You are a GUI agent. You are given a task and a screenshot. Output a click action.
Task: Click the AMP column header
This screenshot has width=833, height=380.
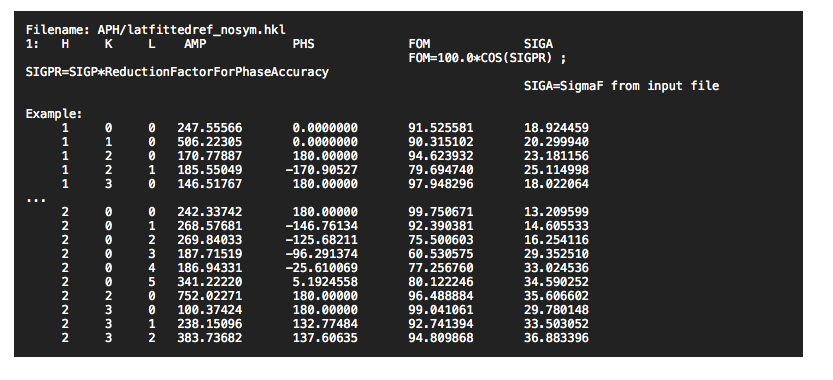(x=195, y=44)
